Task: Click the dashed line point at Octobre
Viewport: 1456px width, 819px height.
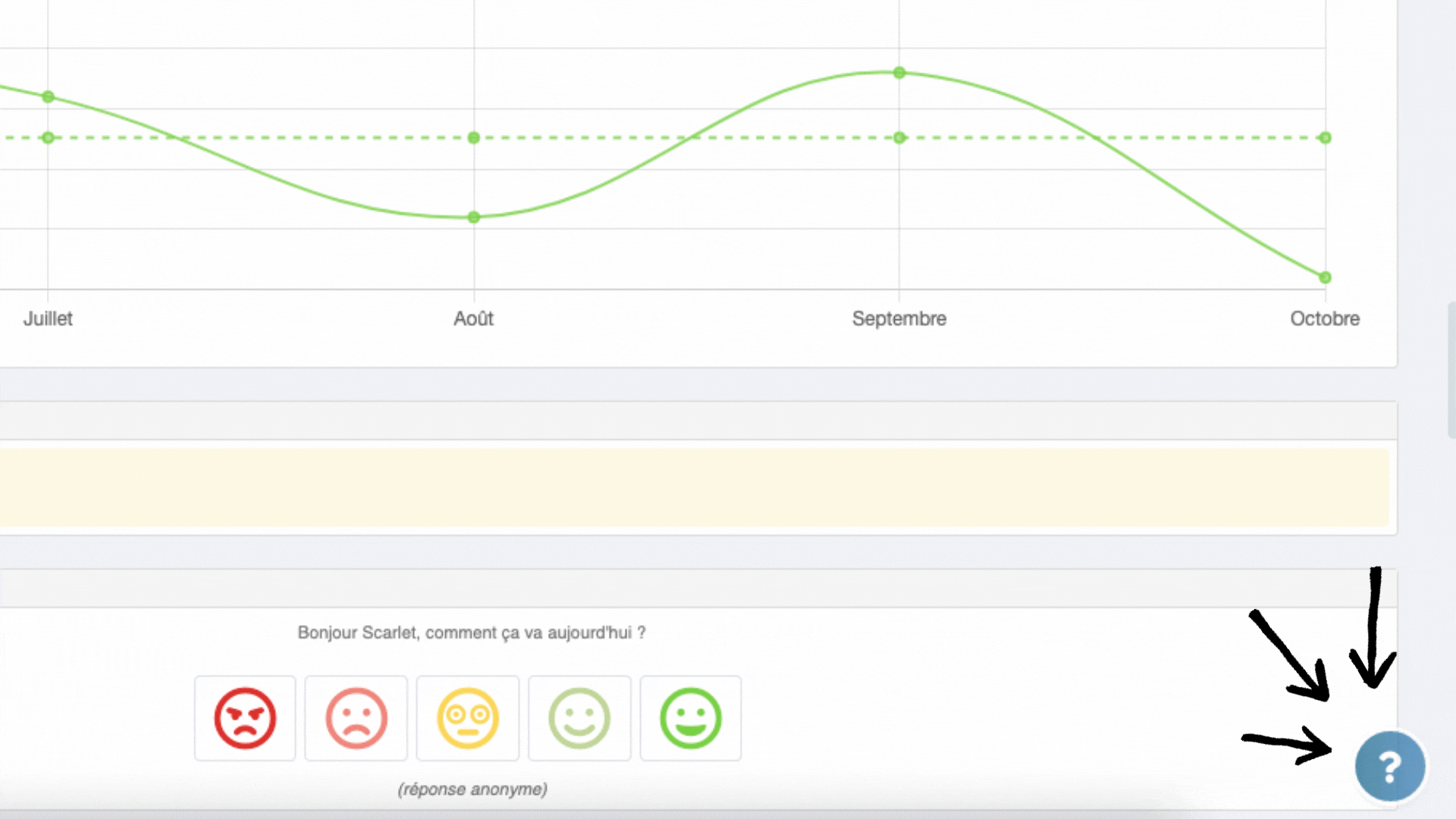Action: [1325, 138]
